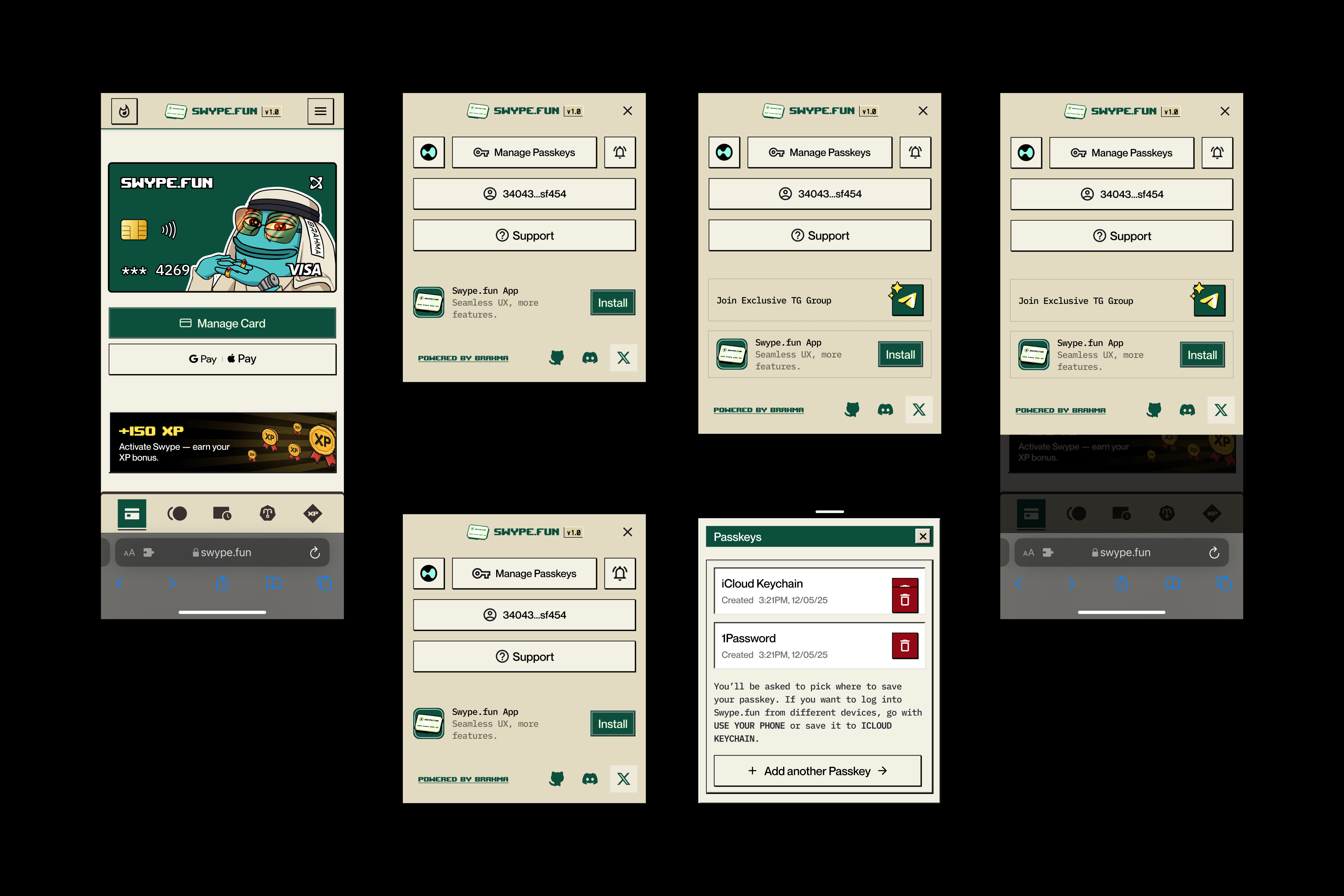This screenshot has width=1344, height=896.
Task: Reload the page from the home screen's Safari bar
Action: pyautogui.click(x=315, y=553)
